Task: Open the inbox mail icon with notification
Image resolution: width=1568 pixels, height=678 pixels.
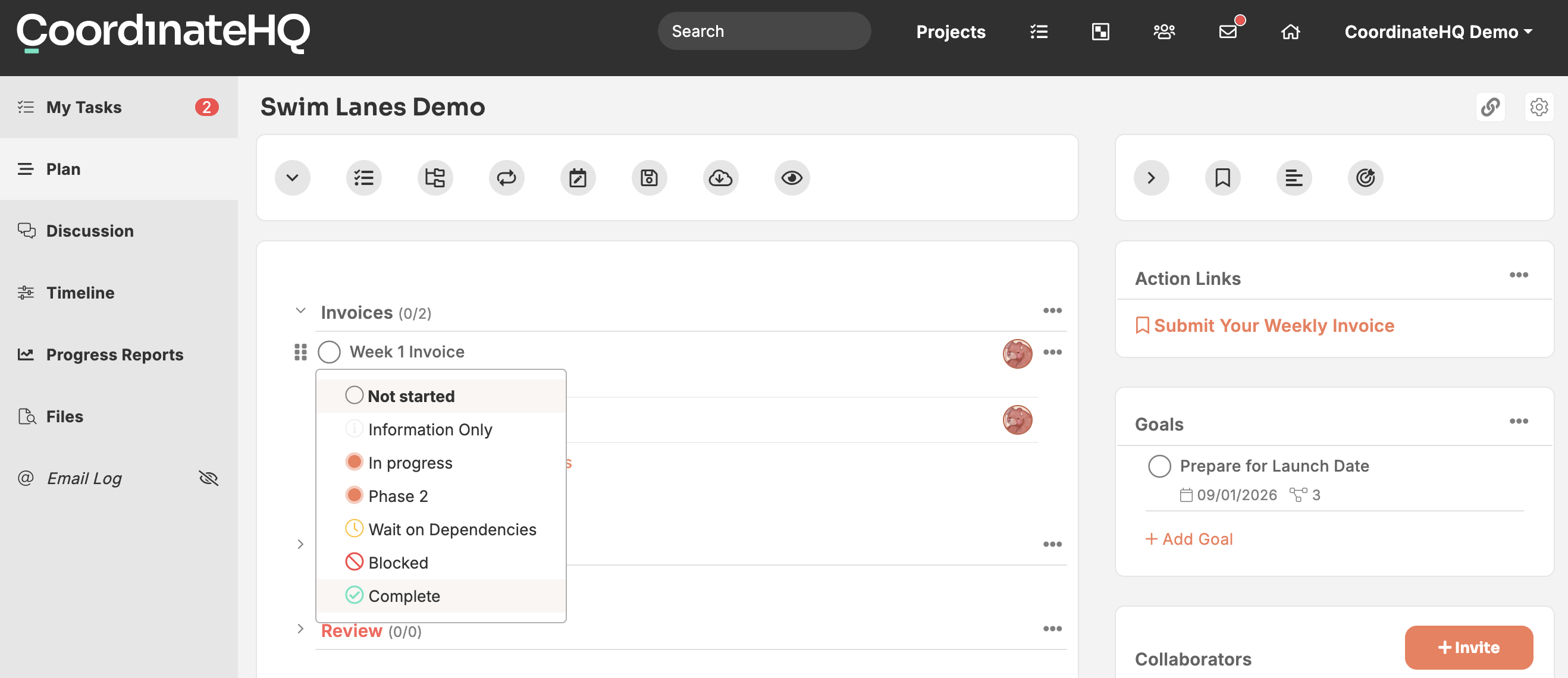Action: 1230,30
